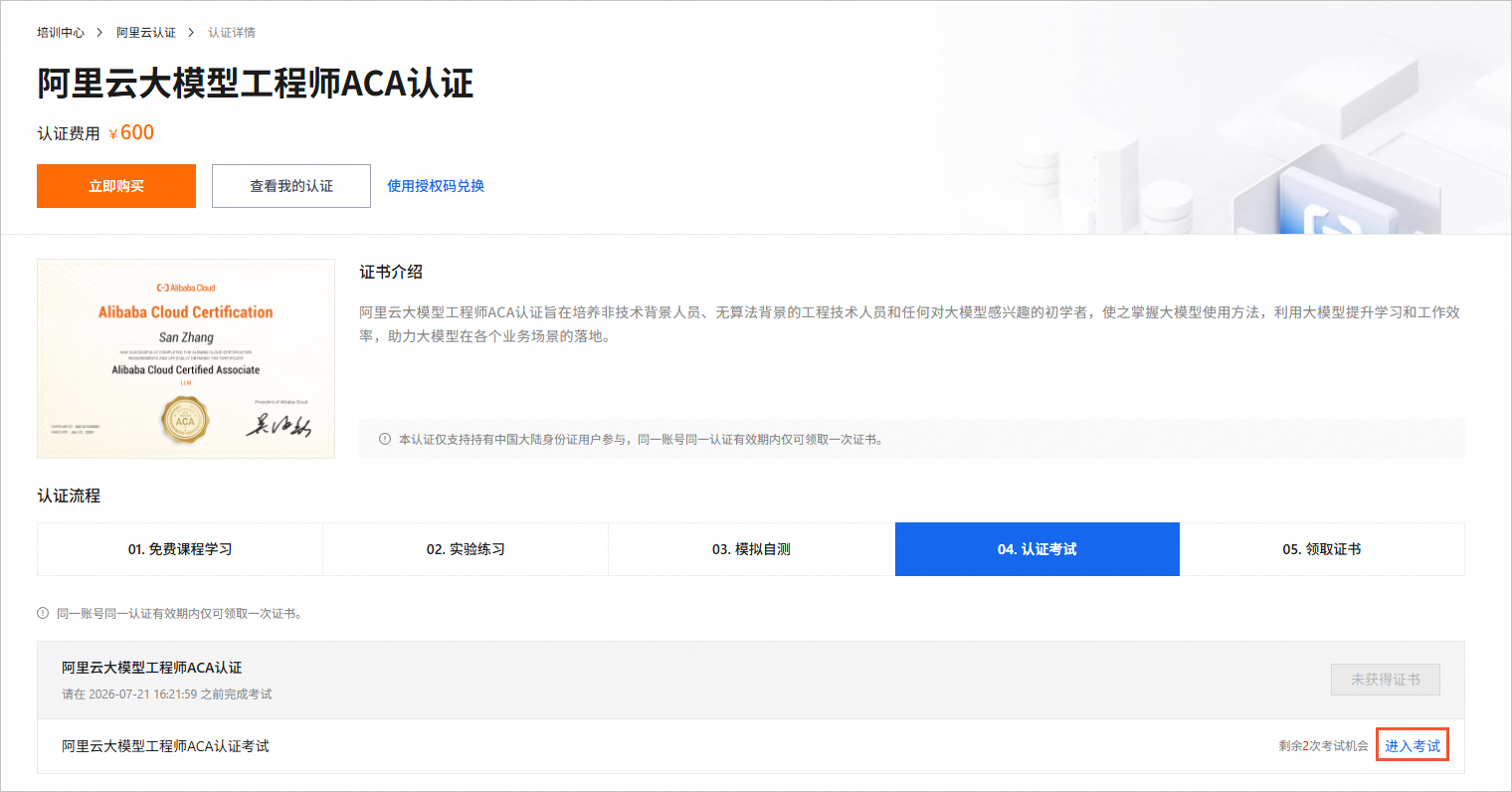Click the breadcrumb chevron after 阿里云认证

pyautogui.click(x=191, y=33)
